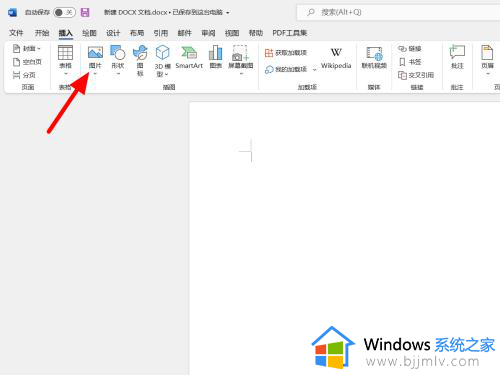
Task: Switch to the 审阅 (Review) tab
Action: [208, 33]
